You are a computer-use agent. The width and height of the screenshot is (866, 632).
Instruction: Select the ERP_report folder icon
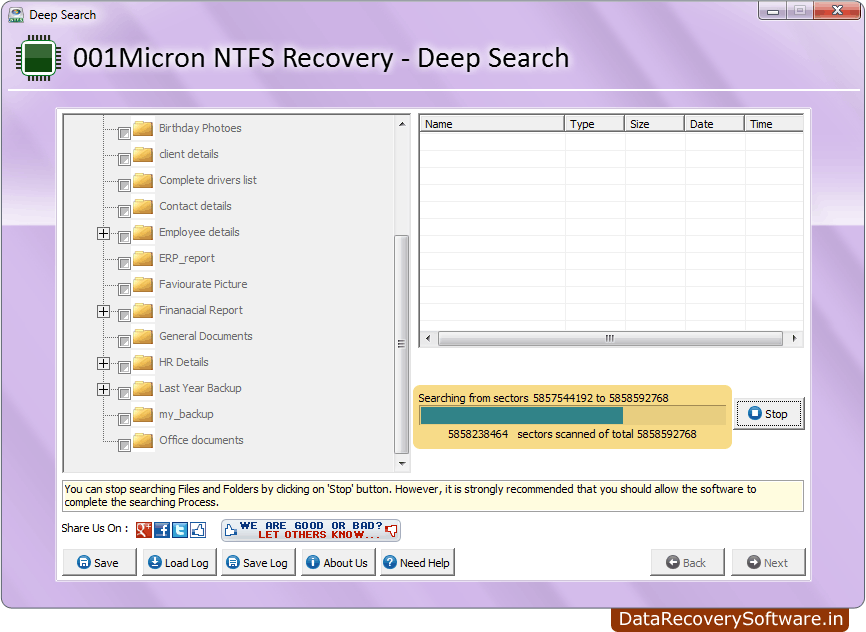coord(143,258)
